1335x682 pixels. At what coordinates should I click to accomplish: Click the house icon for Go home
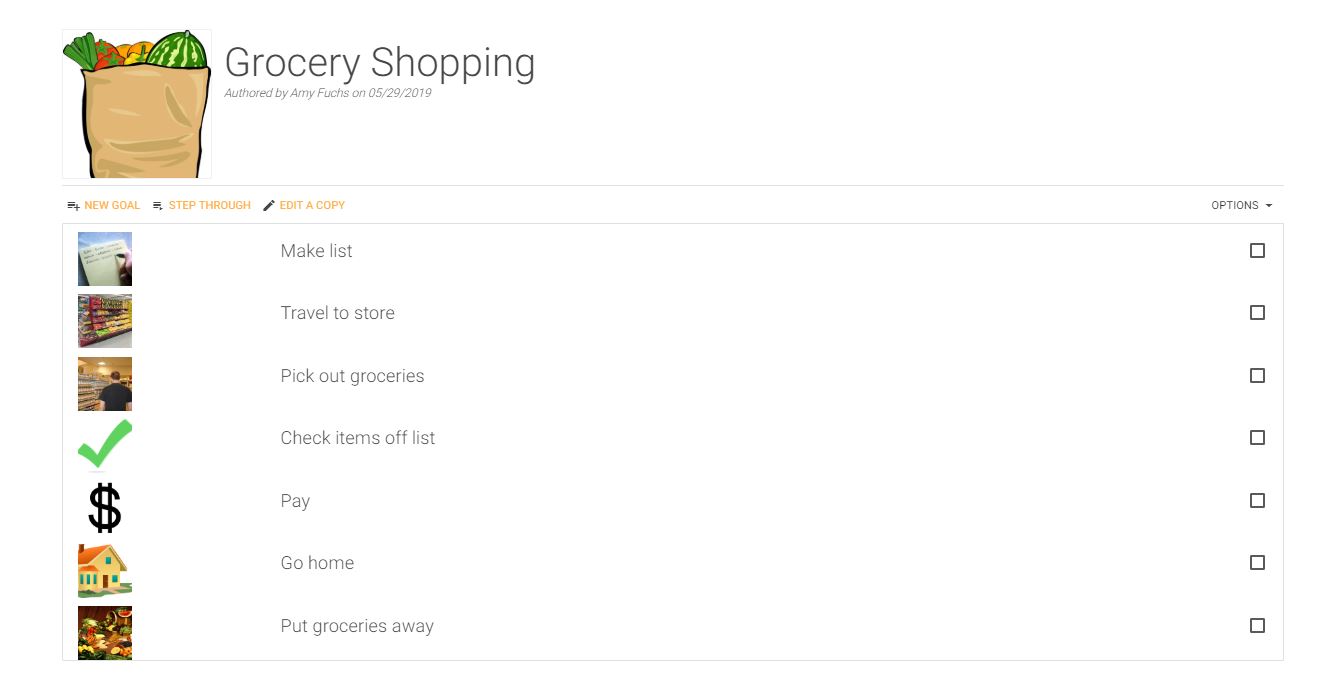tap(105, 570)
